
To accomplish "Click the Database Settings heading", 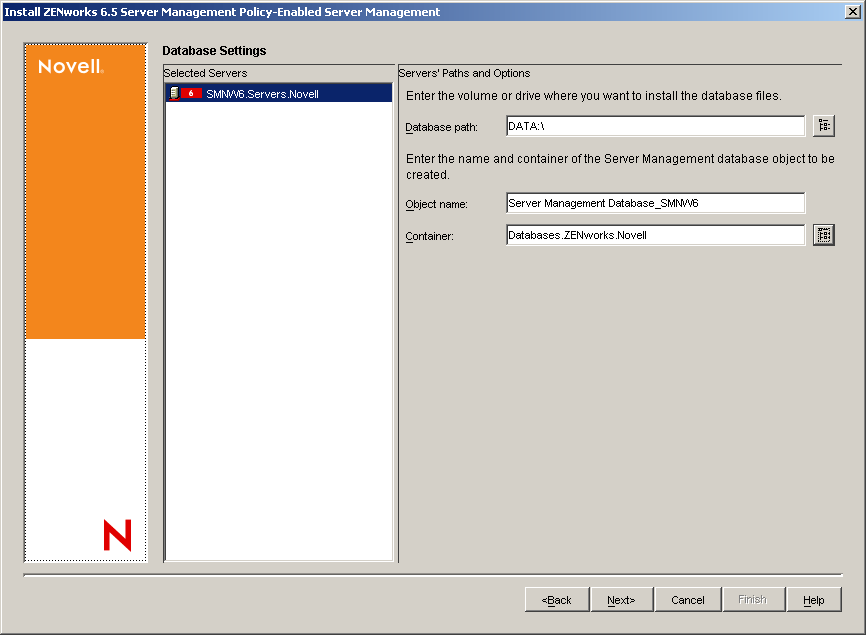I will pos(213,51).
